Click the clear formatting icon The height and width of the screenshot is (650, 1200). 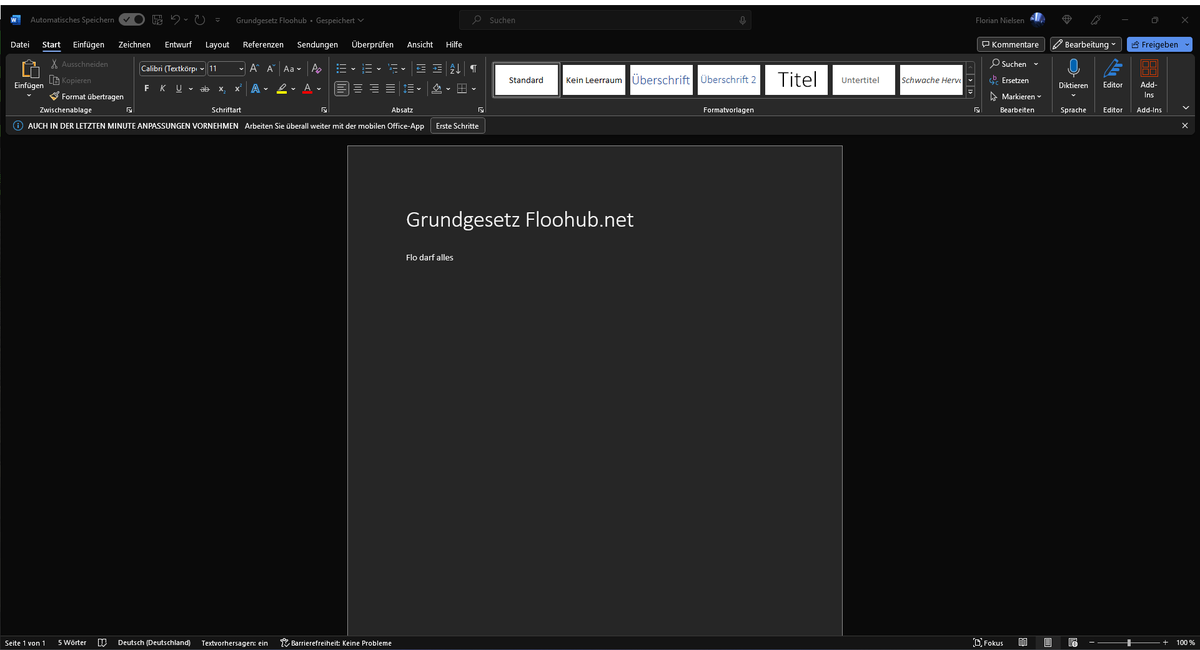(316, 68)
